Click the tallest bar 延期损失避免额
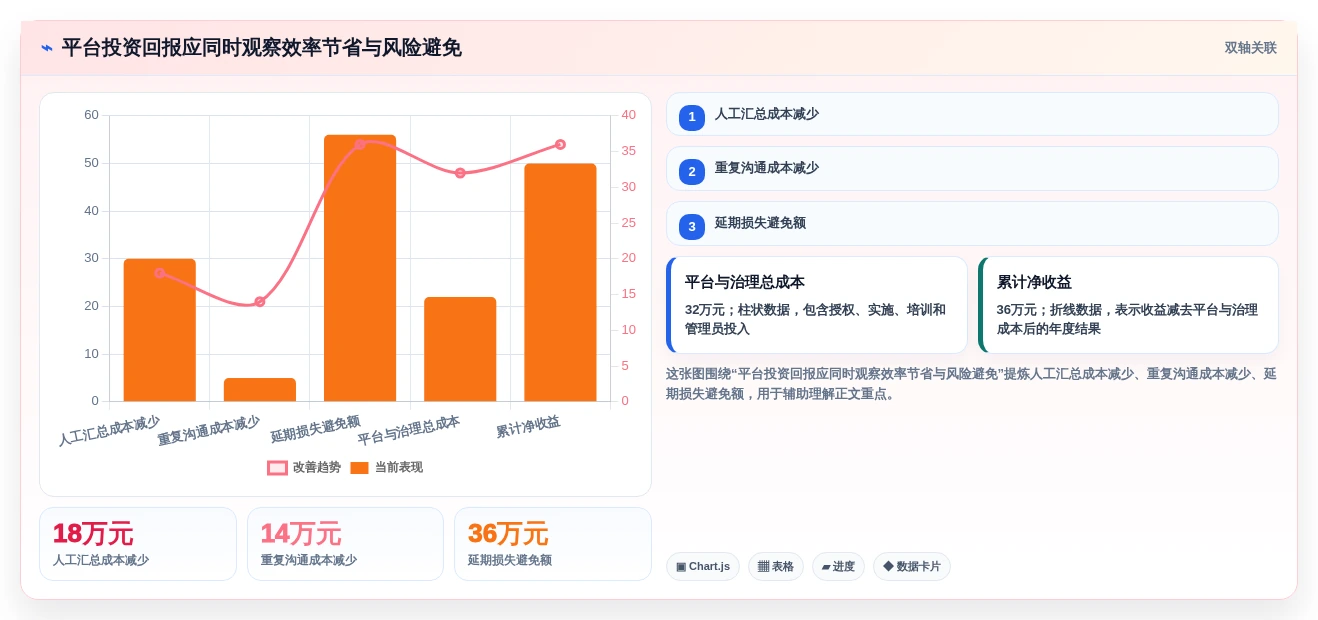Viewport: 1318px width, 620px height. click(360, 268)
